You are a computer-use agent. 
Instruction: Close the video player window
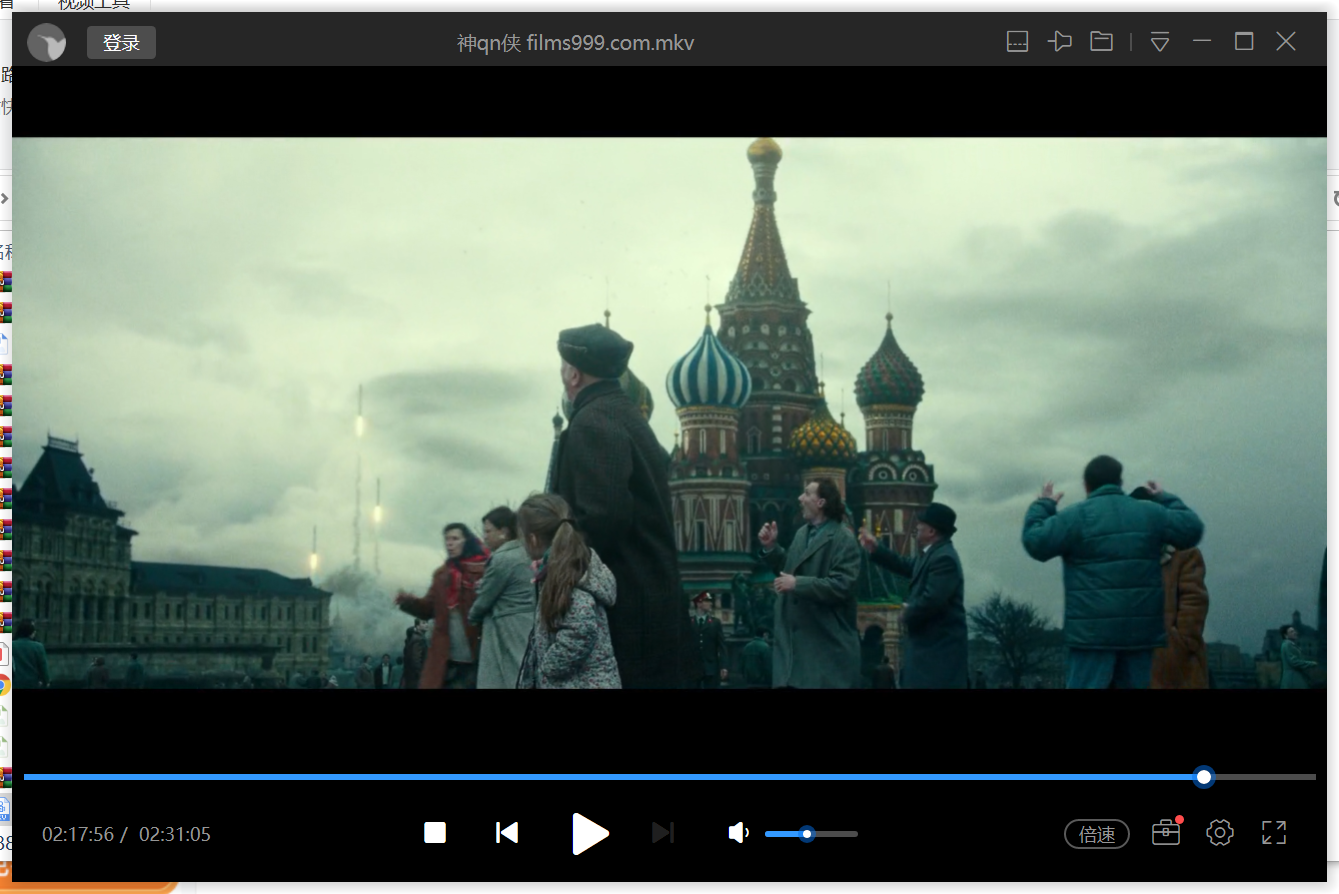click(x=1286, y=41)
